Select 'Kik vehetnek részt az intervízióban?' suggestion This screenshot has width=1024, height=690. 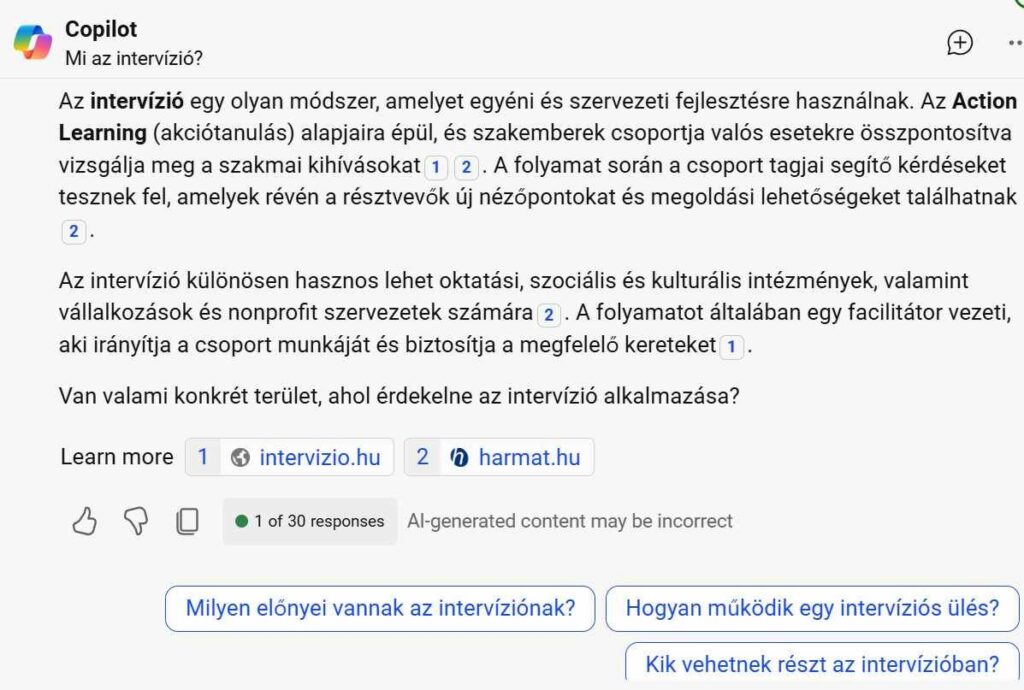click(822, 664)
